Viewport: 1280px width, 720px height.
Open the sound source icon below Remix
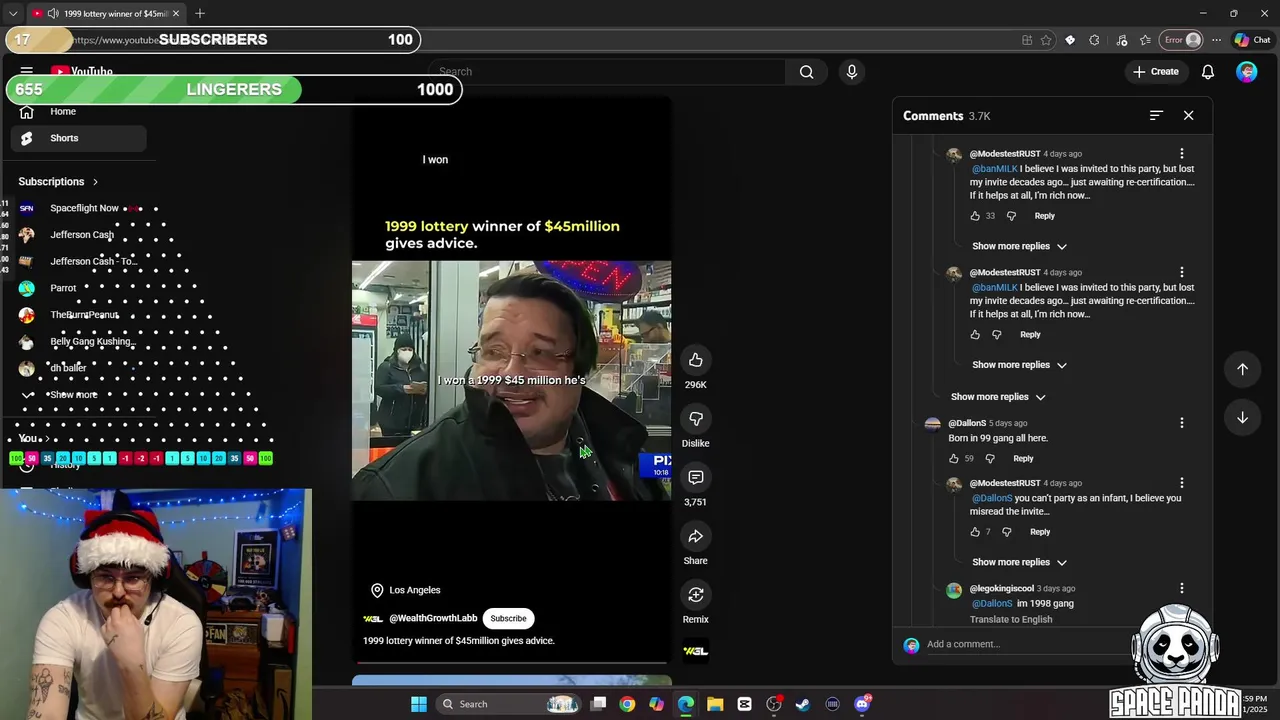point(696,651)
